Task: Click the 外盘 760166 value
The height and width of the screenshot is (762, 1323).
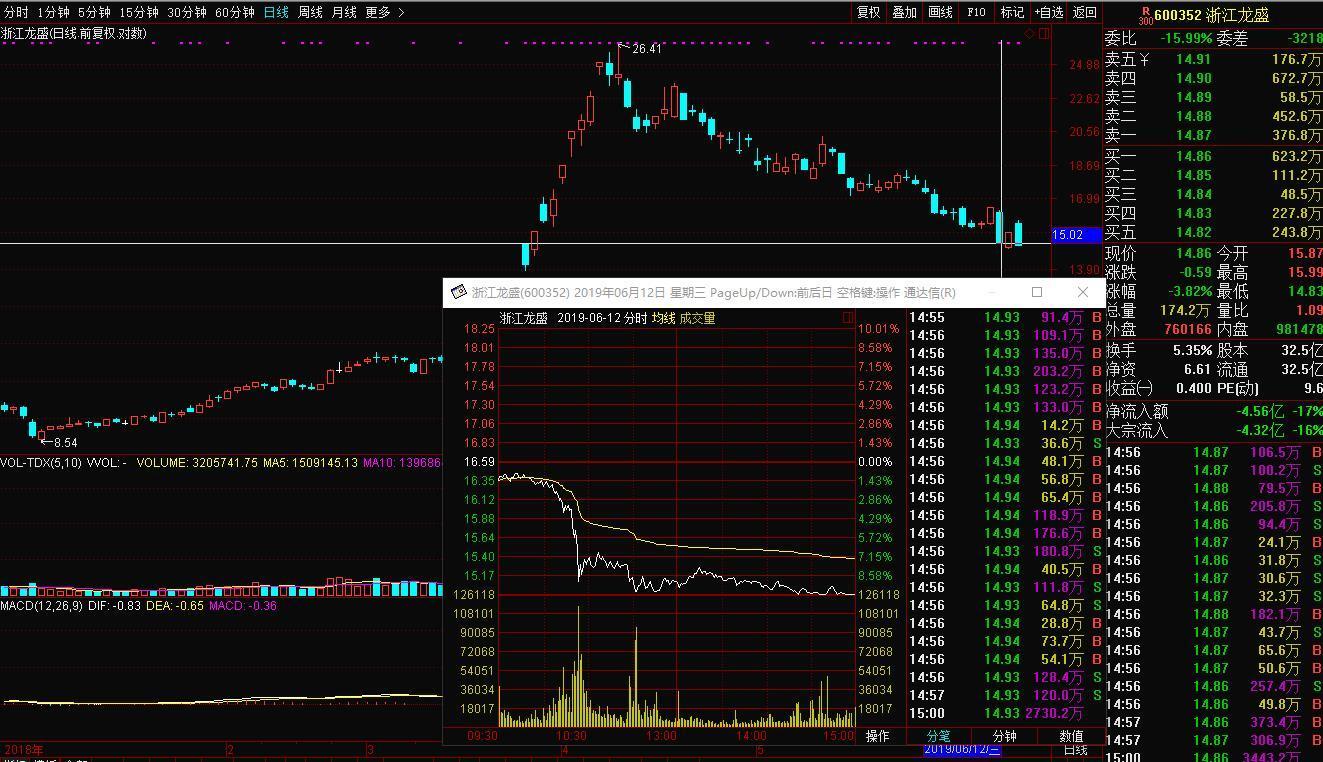Action: (1187, 329)
